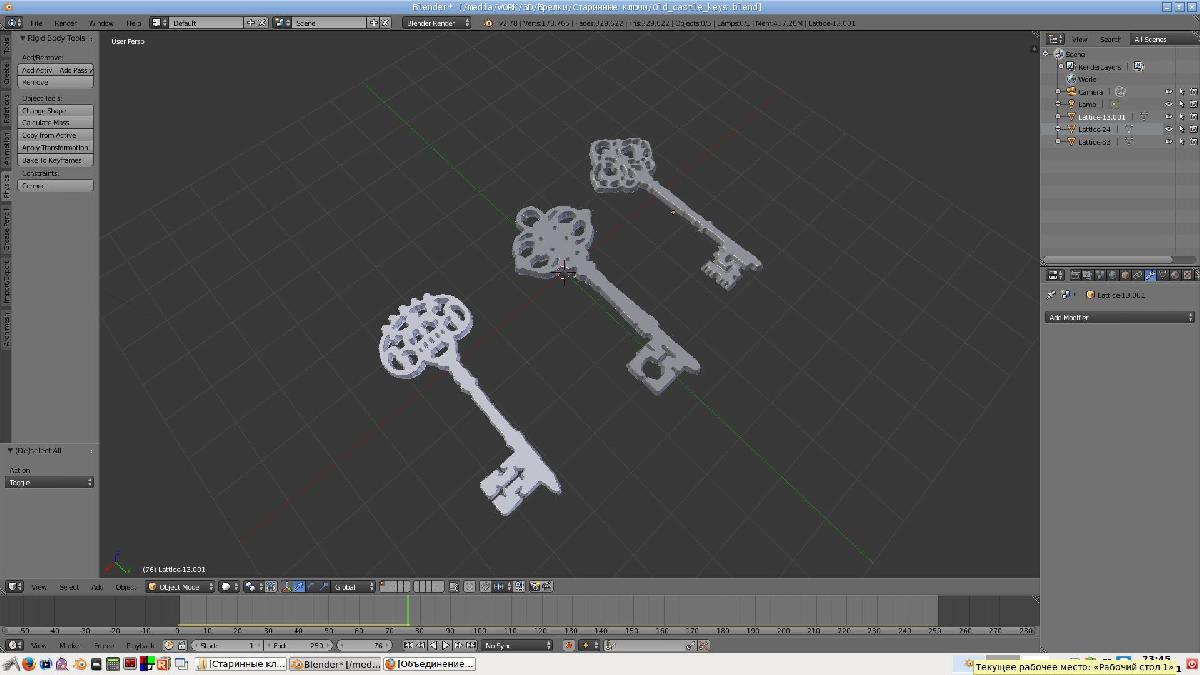This screenshot has width=1200, height=675.
Task: Switch to the Create tab in tool shelf
Action: (6, 73)
